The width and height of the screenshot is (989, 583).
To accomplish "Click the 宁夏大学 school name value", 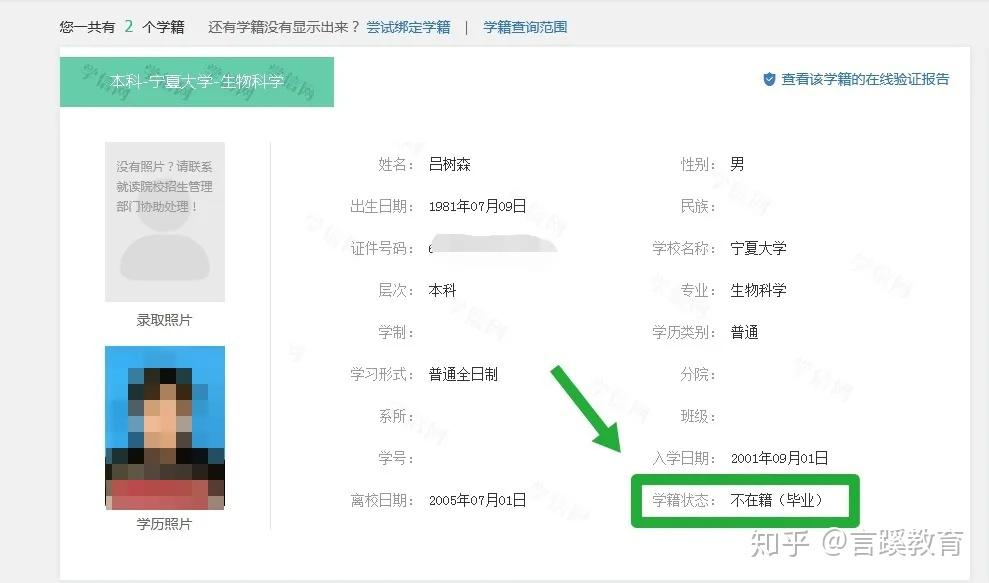I will 758,249.
